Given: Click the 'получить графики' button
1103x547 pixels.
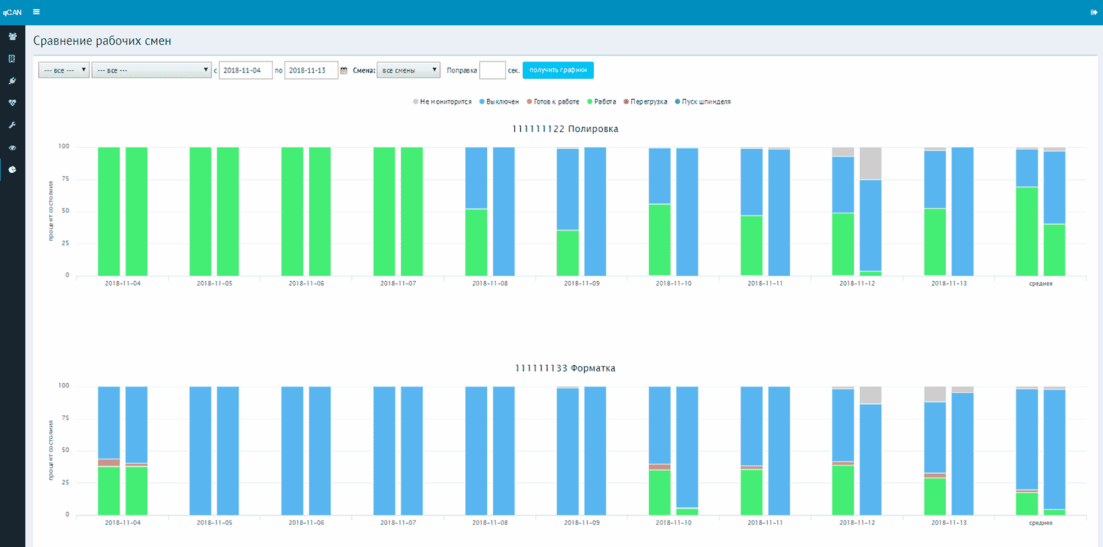Looking at the screenshot, I should point(558,70).
